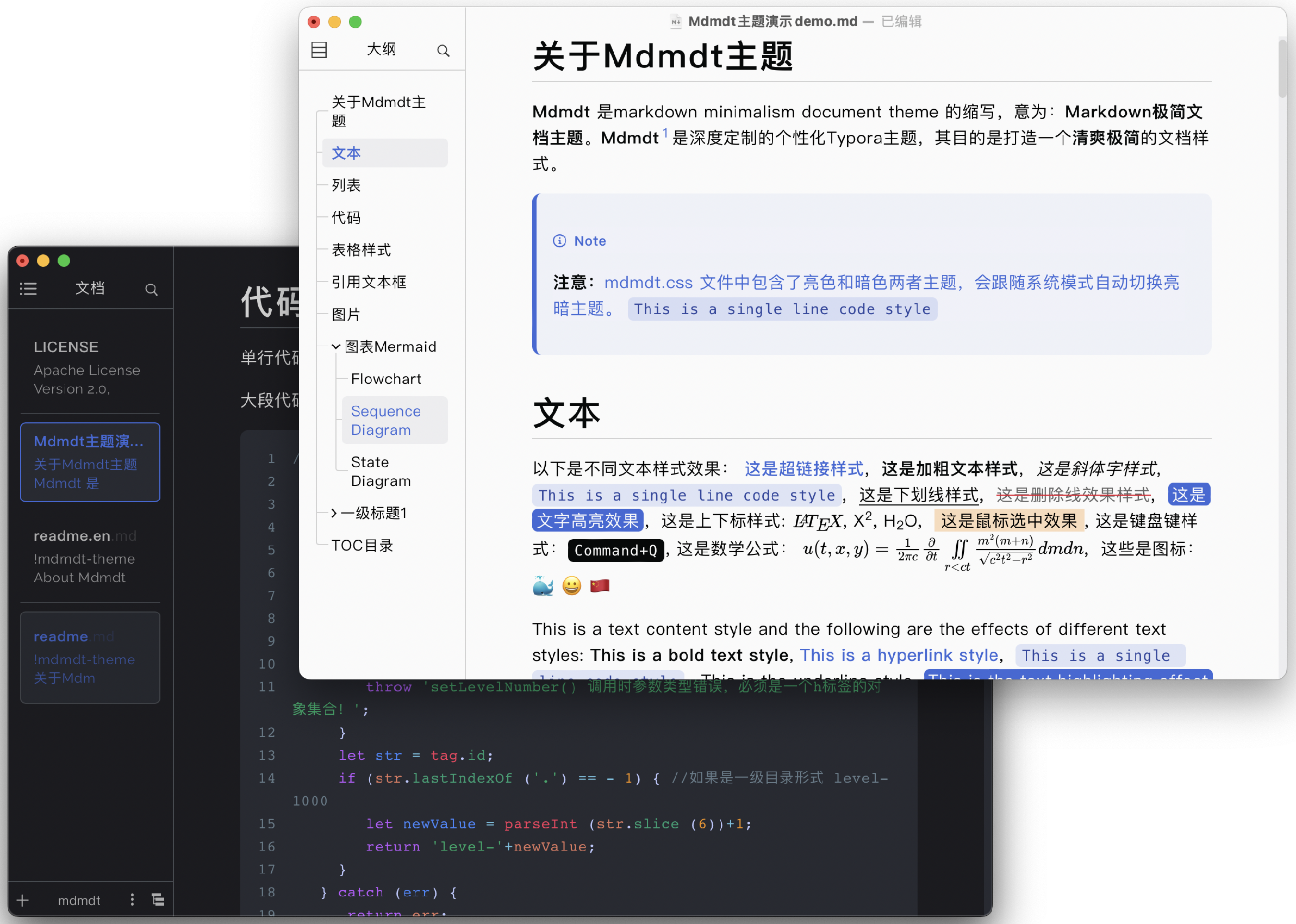Click the 文字高亮效果 highlighted text

[588, 521]
